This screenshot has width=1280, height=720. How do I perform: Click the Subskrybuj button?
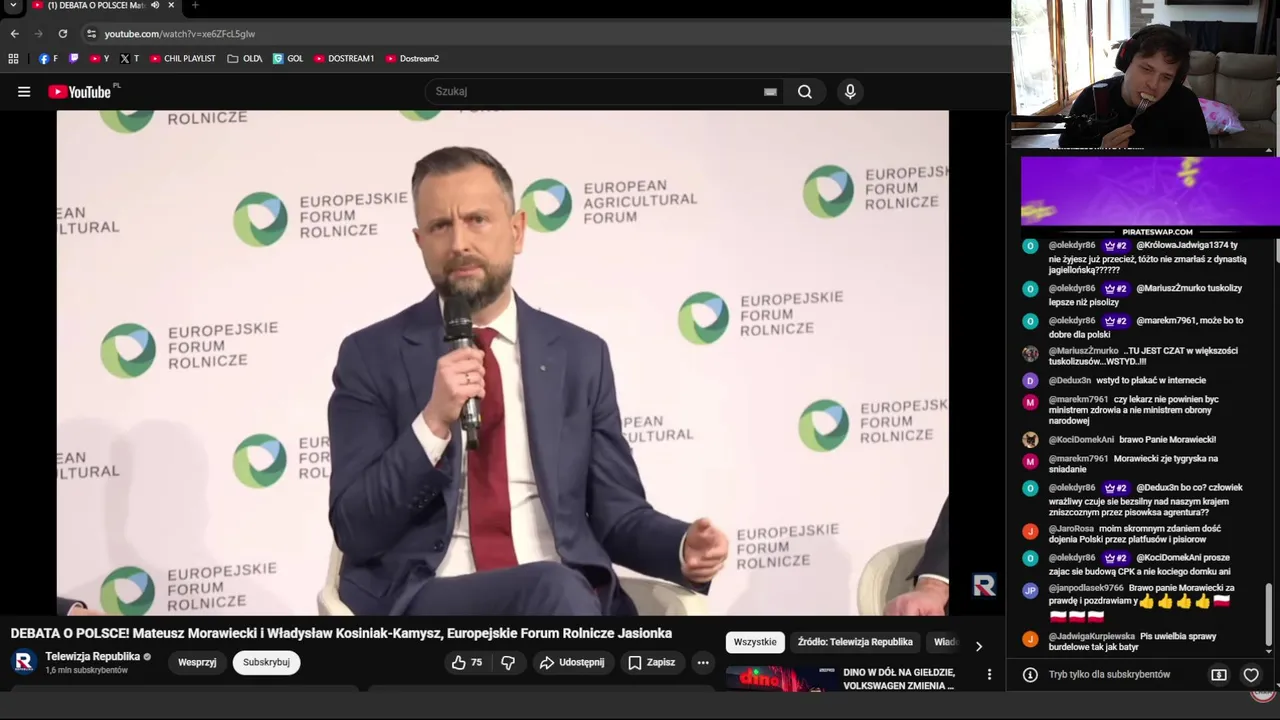pos(266,662)
